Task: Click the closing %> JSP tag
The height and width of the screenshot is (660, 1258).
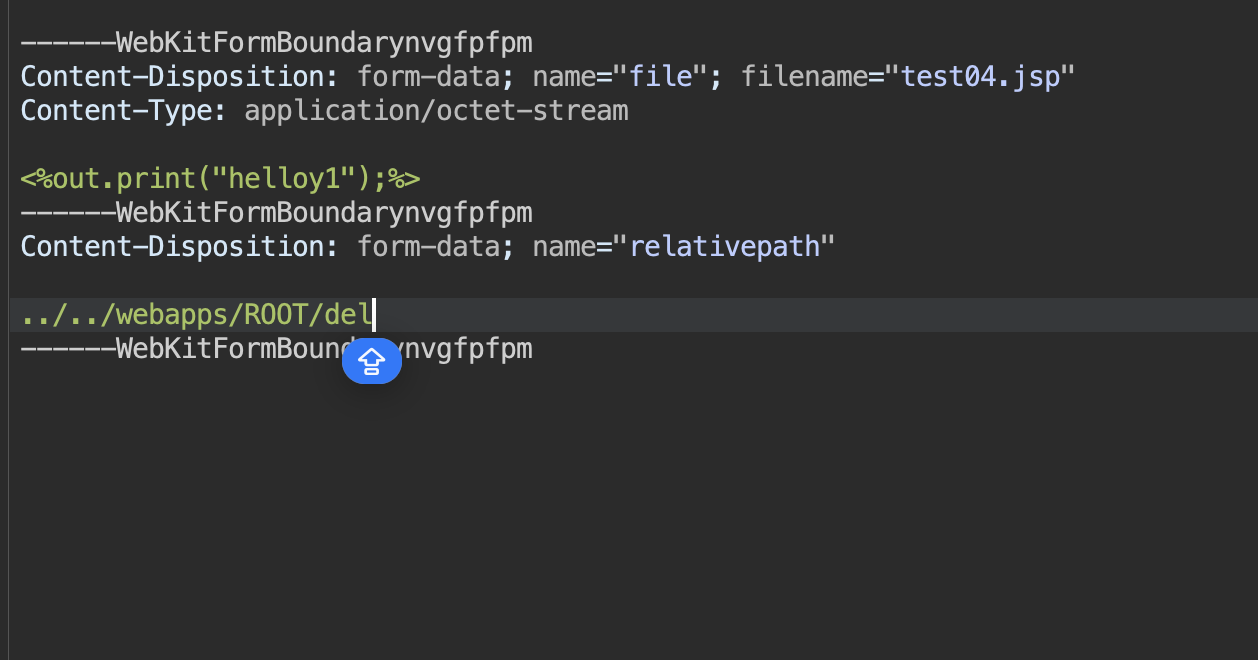Action: click(404, 179)
